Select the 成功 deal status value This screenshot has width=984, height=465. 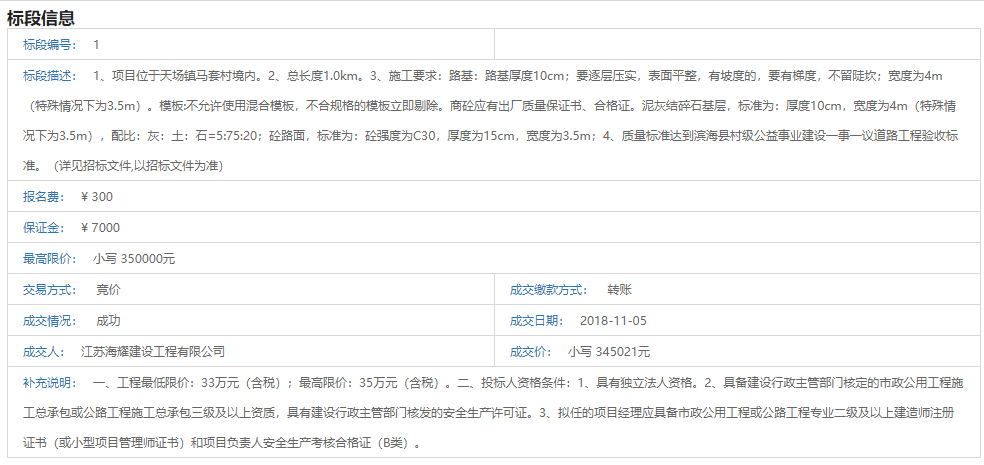point(108,321)
